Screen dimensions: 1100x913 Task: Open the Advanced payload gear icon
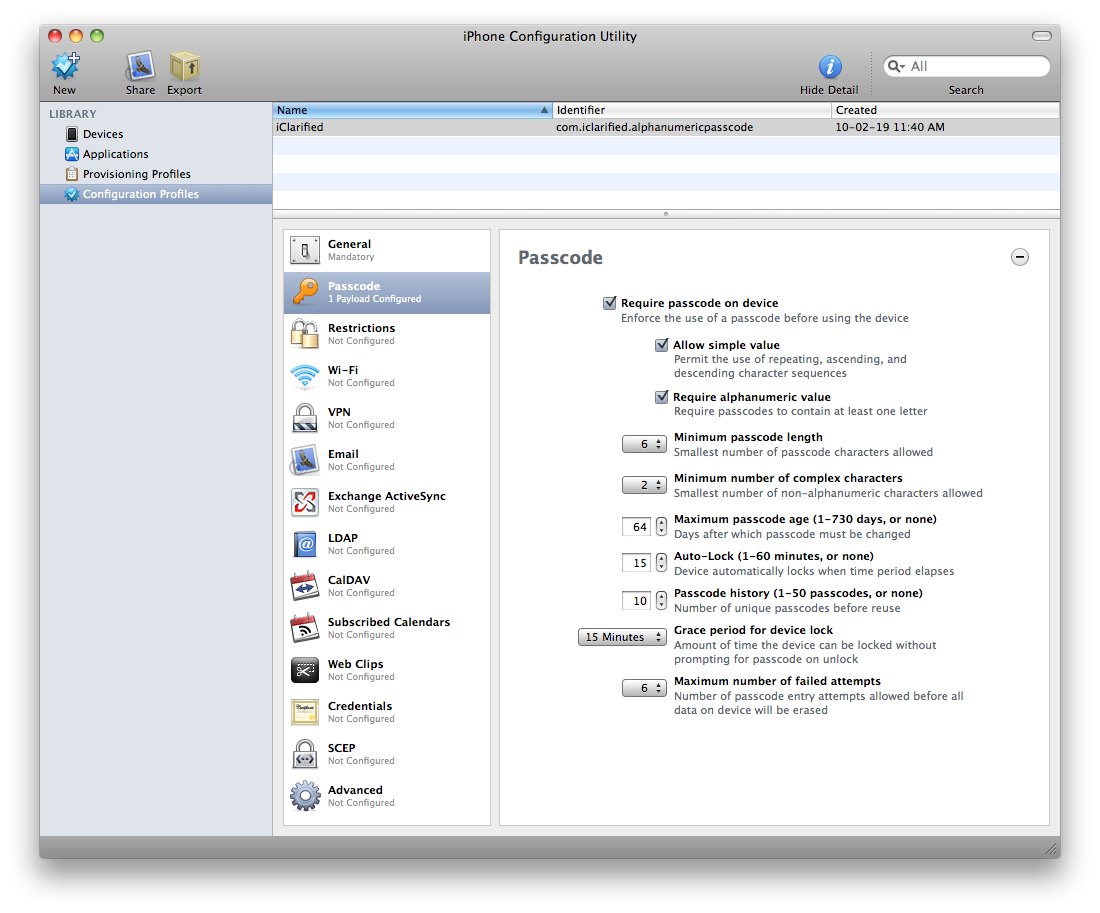pyautogui.click(x=305, y=796)
